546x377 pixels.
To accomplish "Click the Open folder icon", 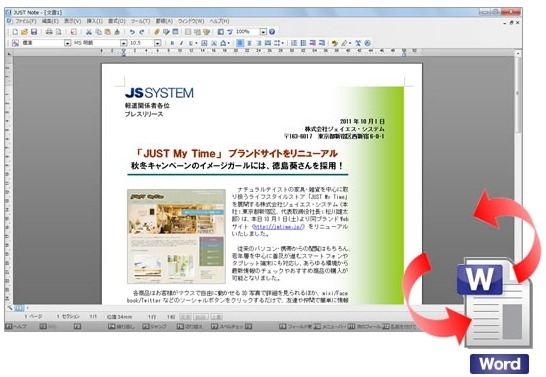I will click(24, 32).
